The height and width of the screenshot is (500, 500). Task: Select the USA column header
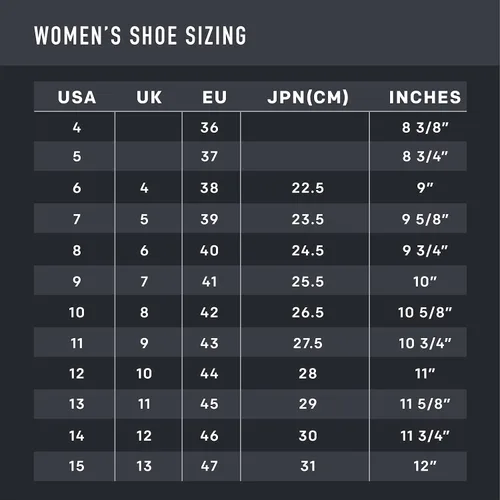(x=77, y=97)
